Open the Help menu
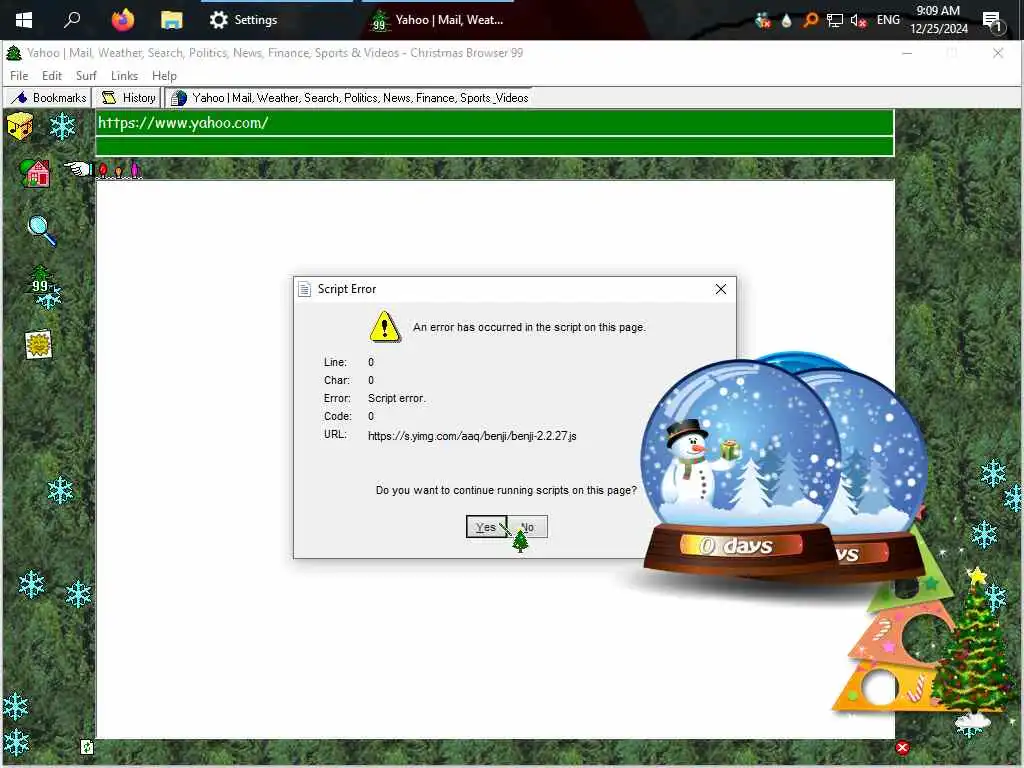Screen dimensions: 1024x768 pos(164,76)
